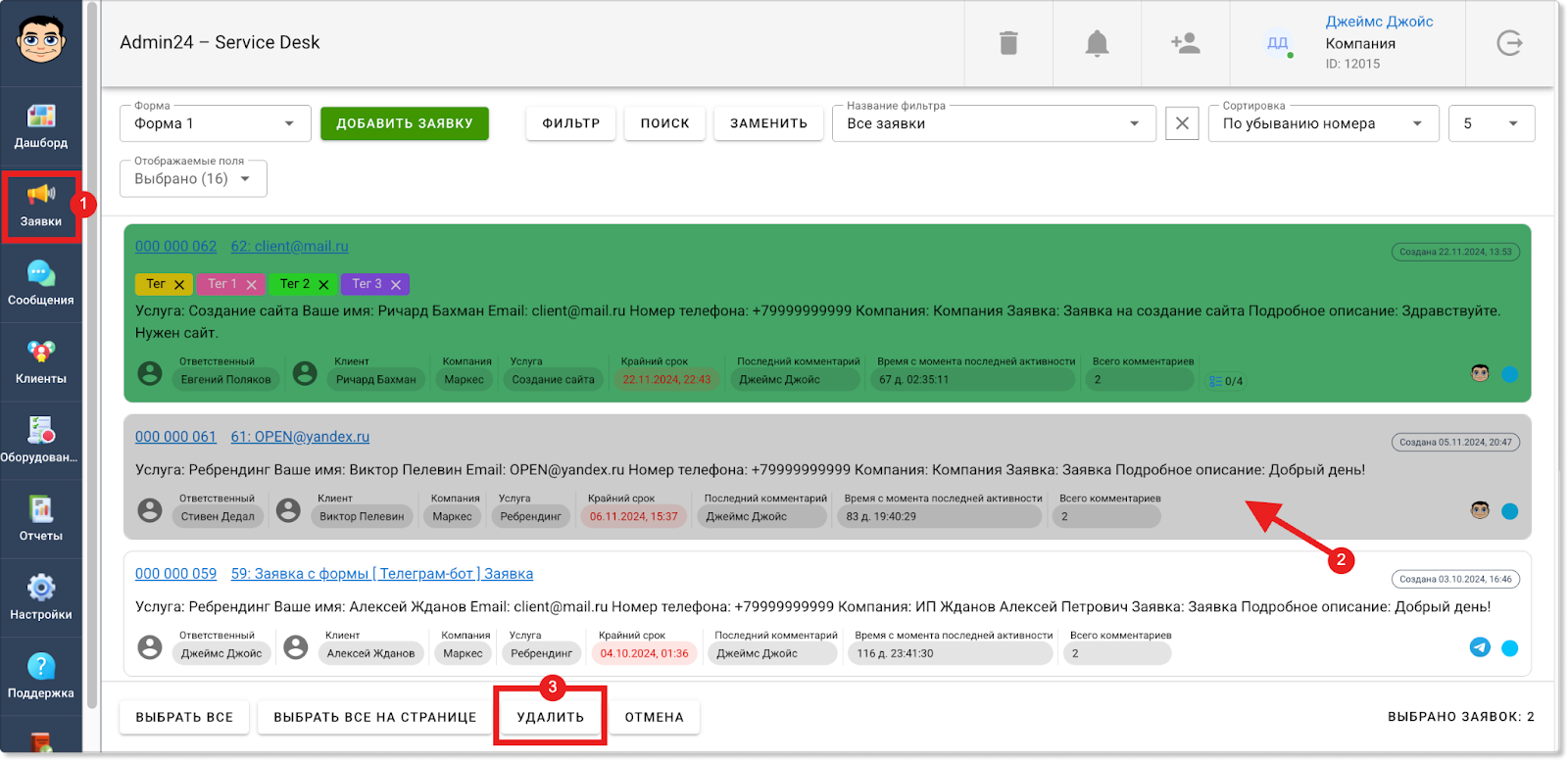Image resolution: width=1568 pixels, height=761 pixels.
Task: Remove the Тег 3 tag
Action: 396,285
